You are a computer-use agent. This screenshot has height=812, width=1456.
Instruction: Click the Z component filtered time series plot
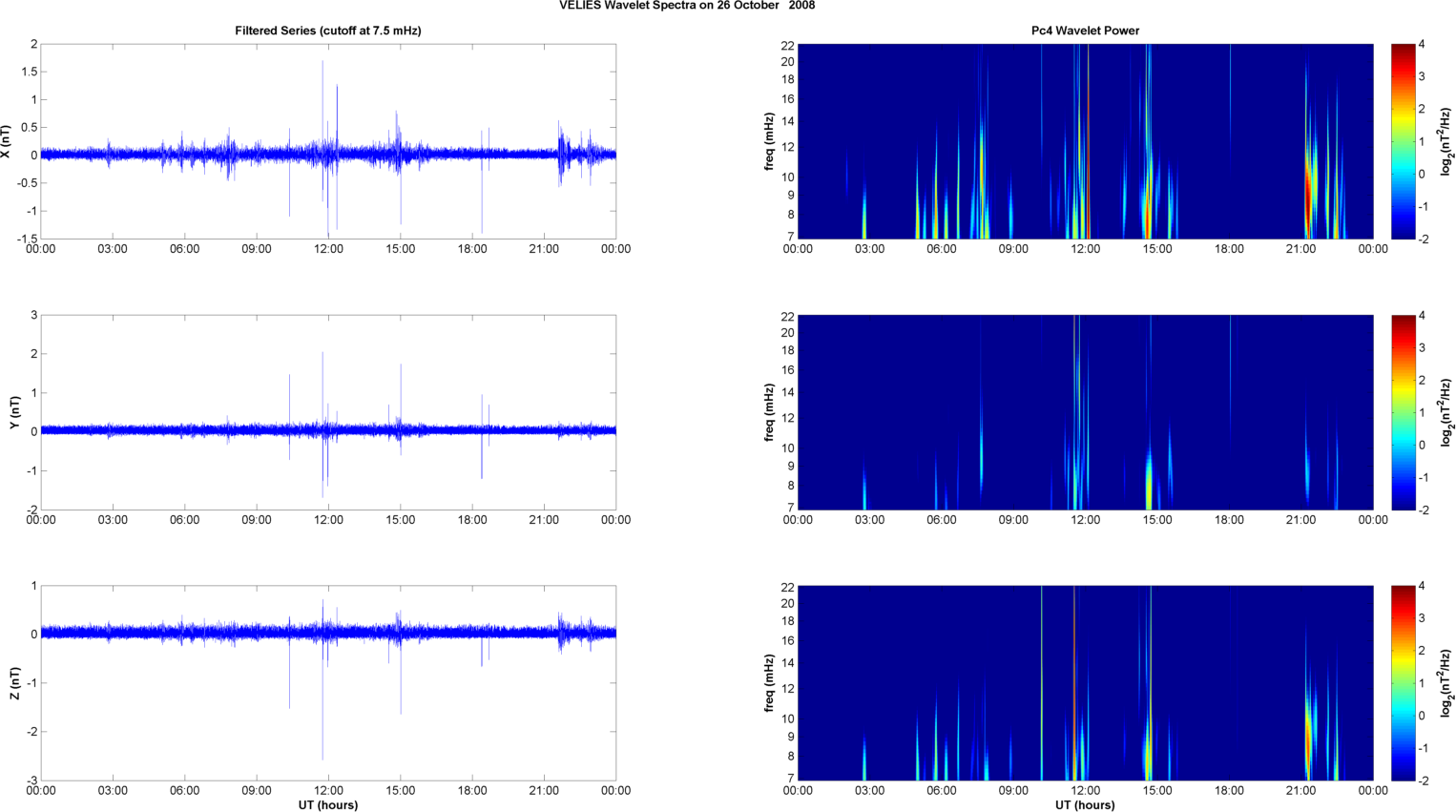[x=327, y=683]
